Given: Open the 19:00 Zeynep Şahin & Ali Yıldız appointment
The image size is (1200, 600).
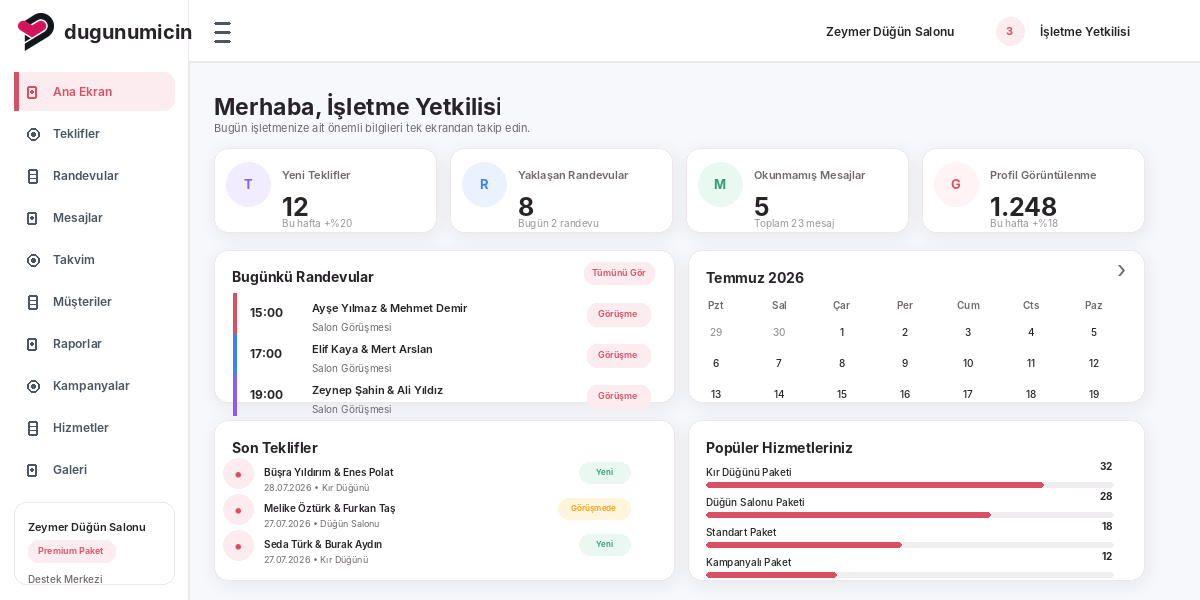Looking at the screenshot, I should (x=443, y=396).
